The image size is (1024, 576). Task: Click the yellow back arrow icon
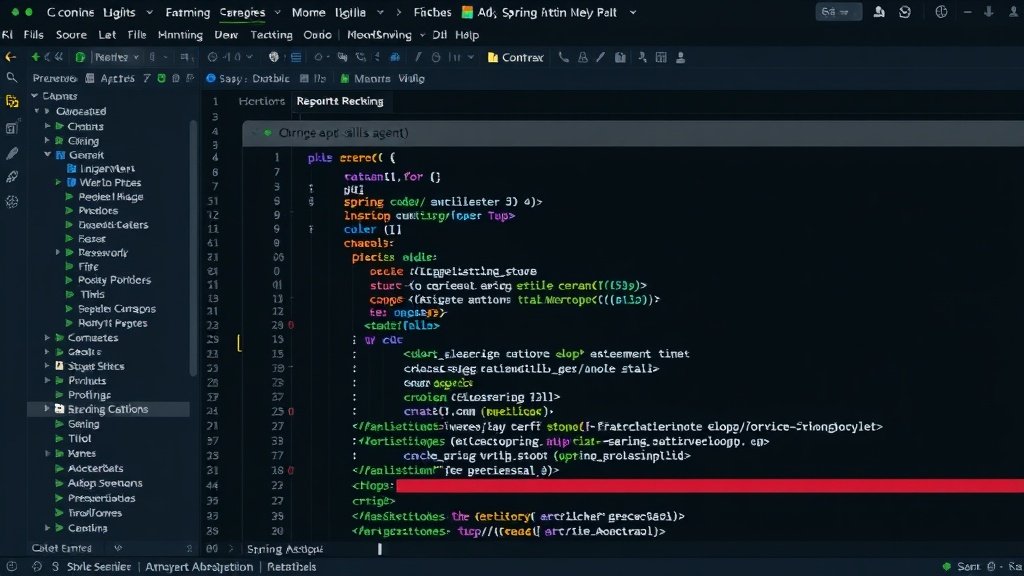[10, 57]
